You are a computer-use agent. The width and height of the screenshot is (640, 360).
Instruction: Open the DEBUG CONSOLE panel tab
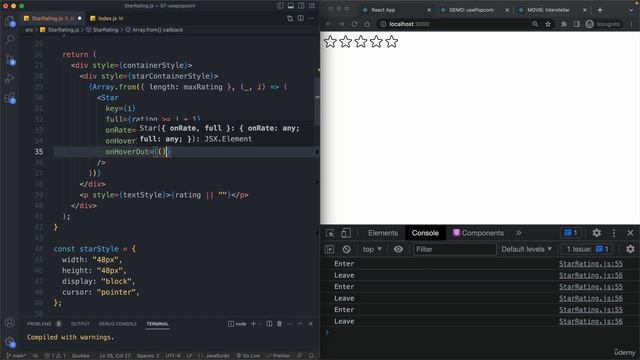[x=118, y=324]
